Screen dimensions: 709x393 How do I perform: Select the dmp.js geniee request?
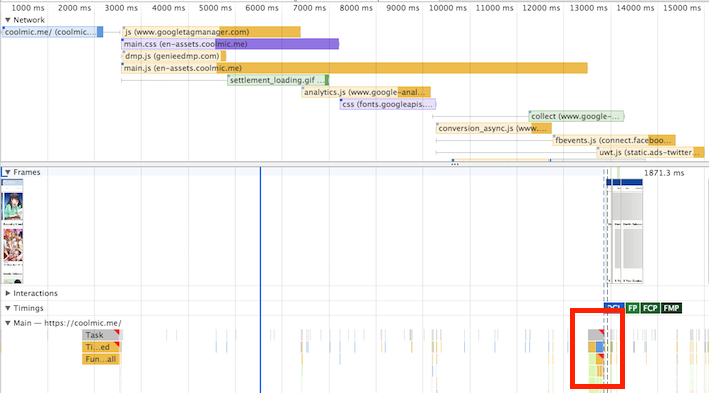174,56
